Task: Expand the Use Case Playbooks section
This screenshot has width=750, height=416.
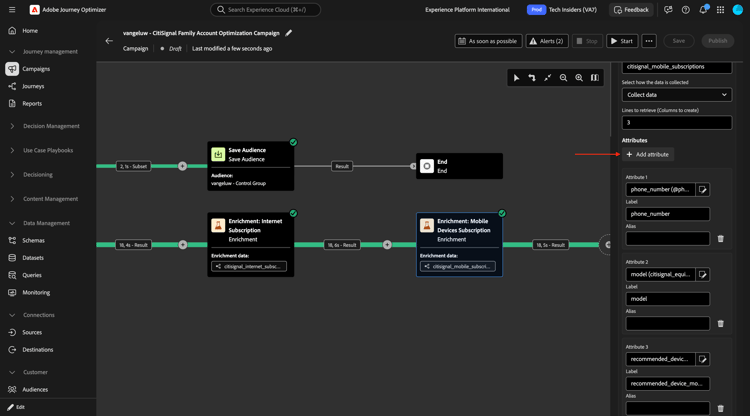Action: (12, 150)
